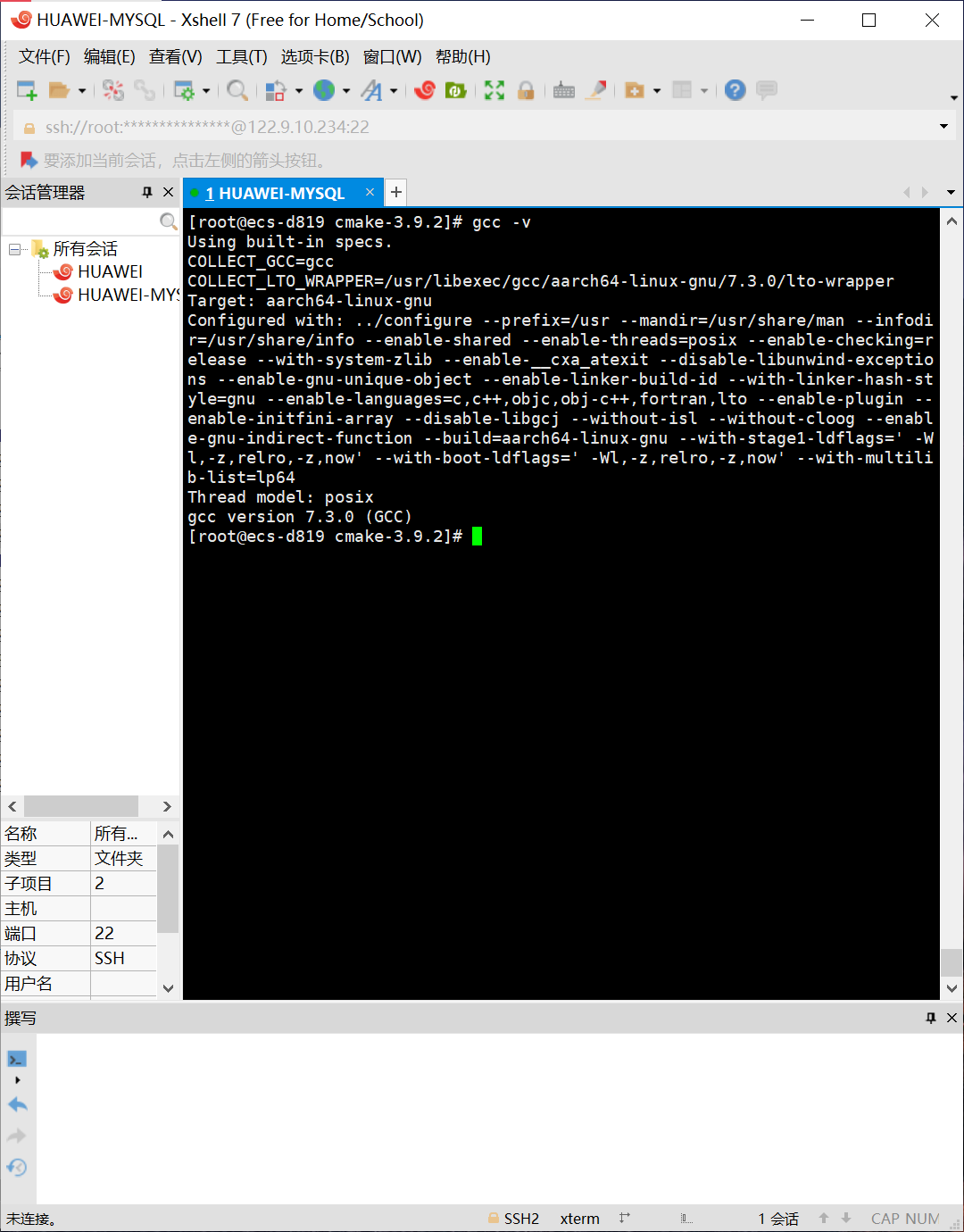Close the HUAWEI-MYSQL tab
Screen dimensions: 964x1232
click(x=370, y=192)
